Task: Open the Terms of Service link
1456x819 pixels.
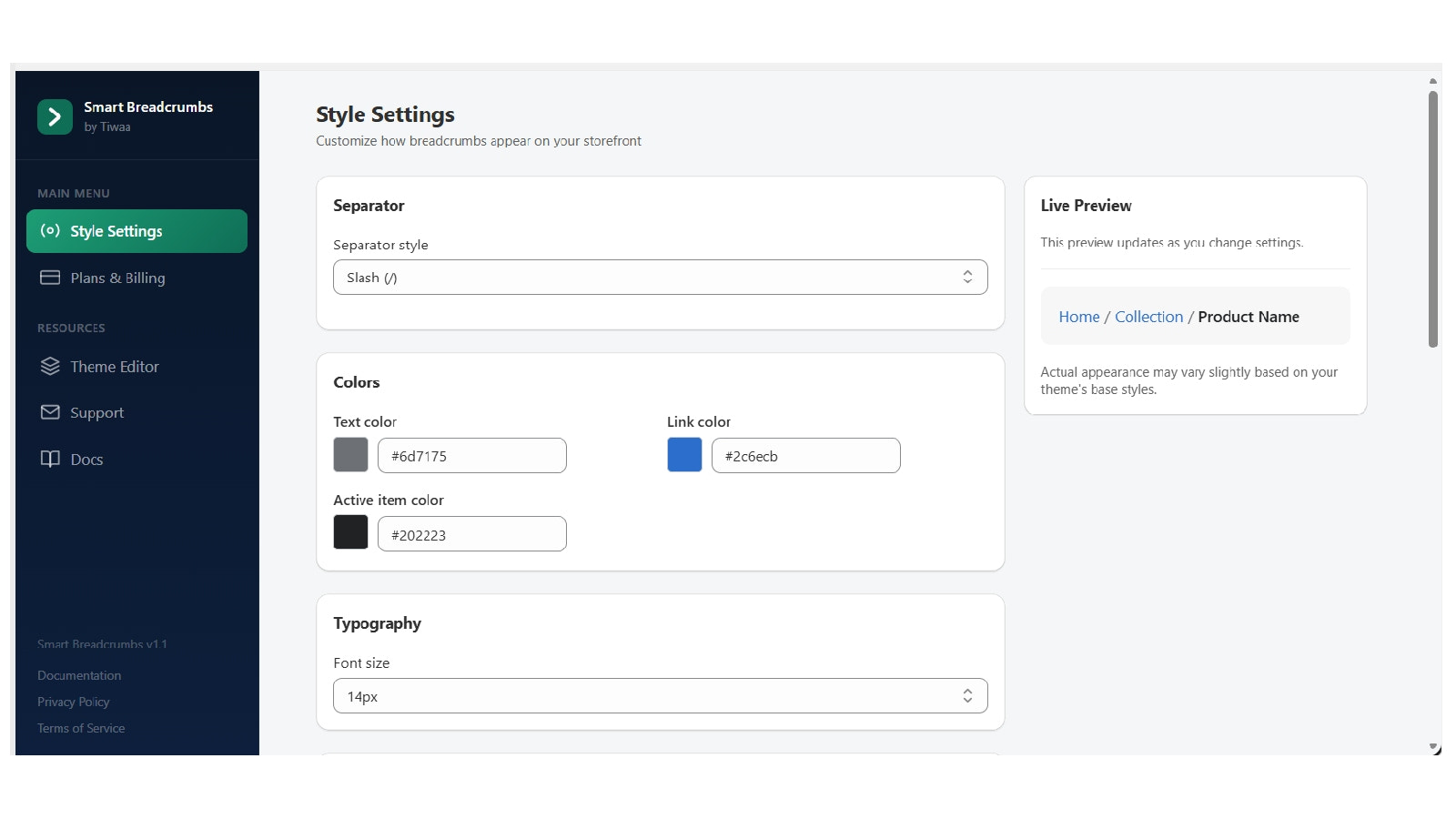Action: point(81,728)
